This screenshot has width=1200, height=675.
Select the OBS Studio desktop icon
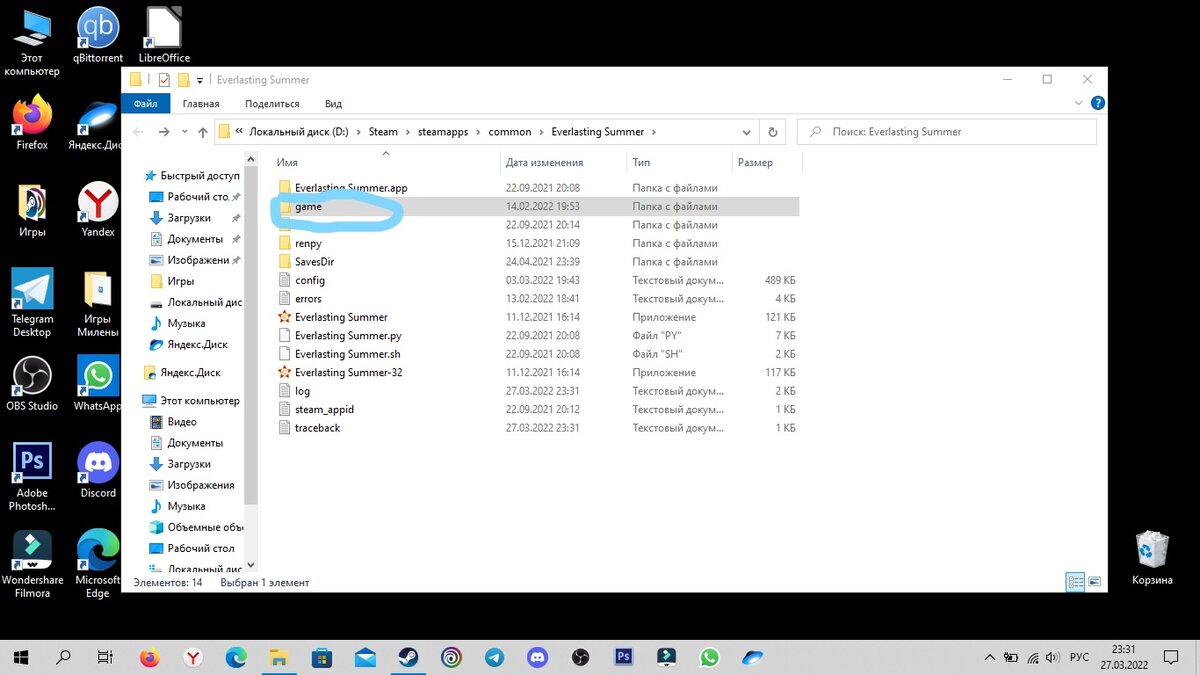tap(32, 384)
